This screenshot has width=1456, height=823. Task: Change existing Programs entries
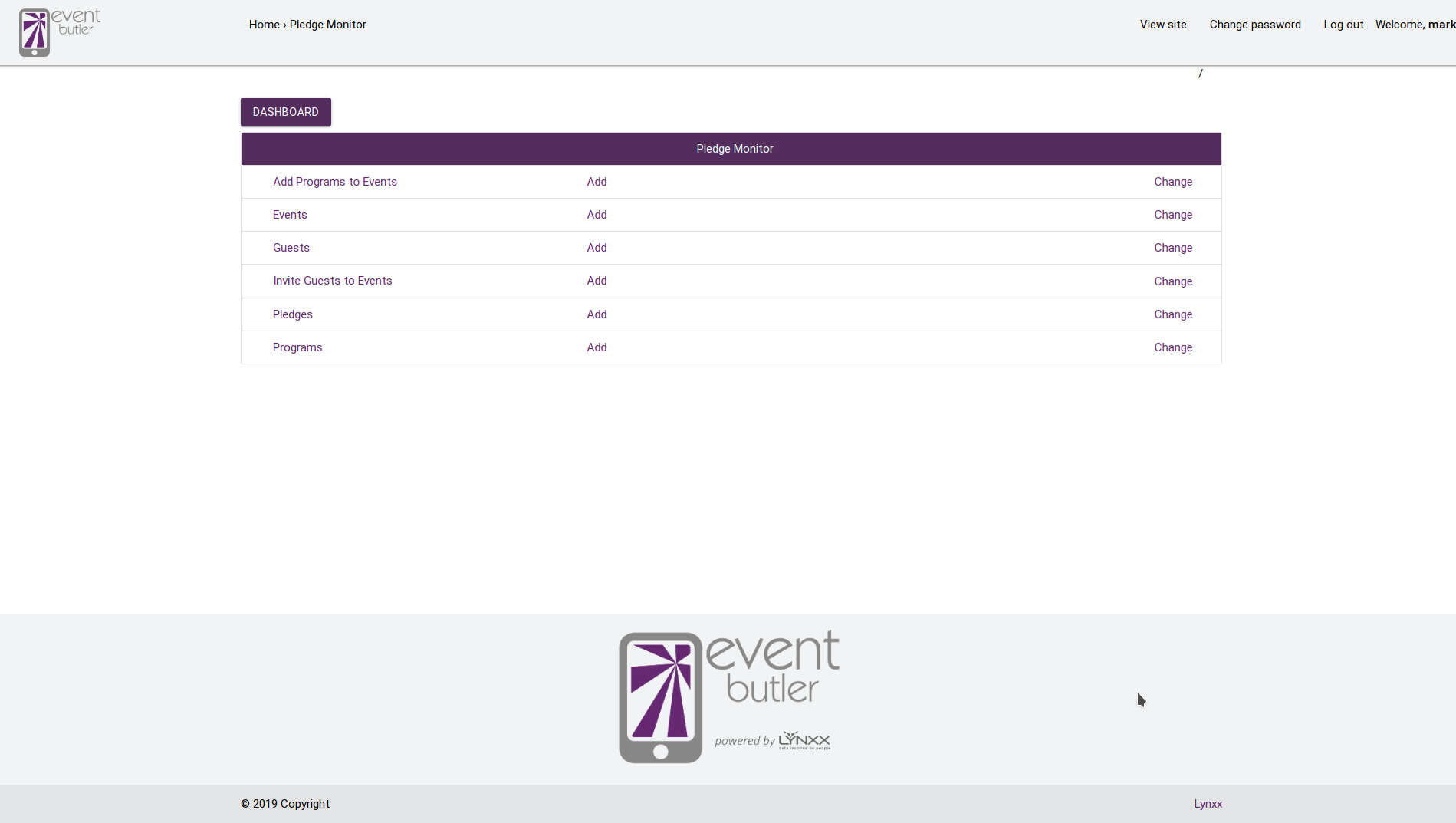coord(1173,347)
